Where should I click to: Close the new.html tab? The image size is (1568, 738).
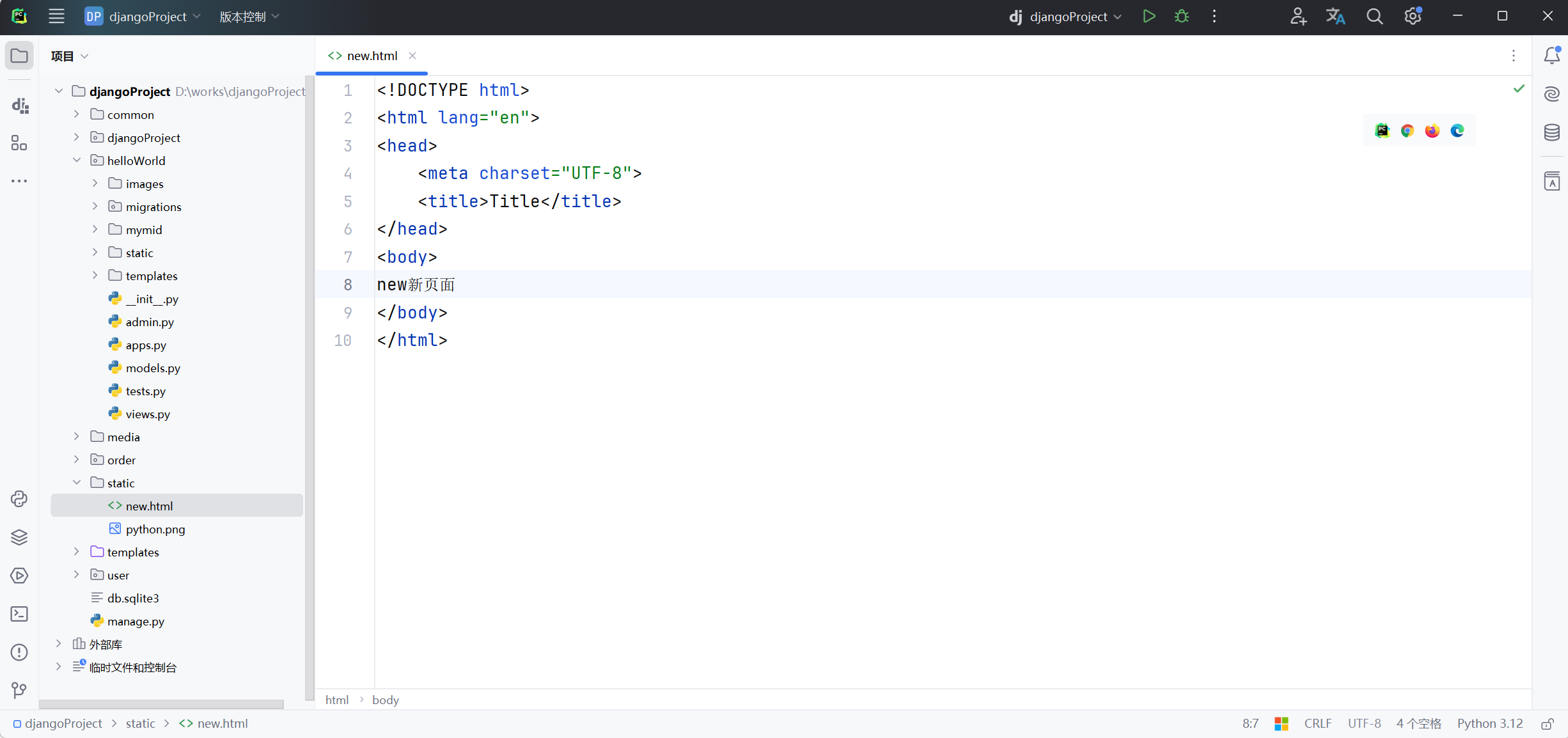click(412, 56)
